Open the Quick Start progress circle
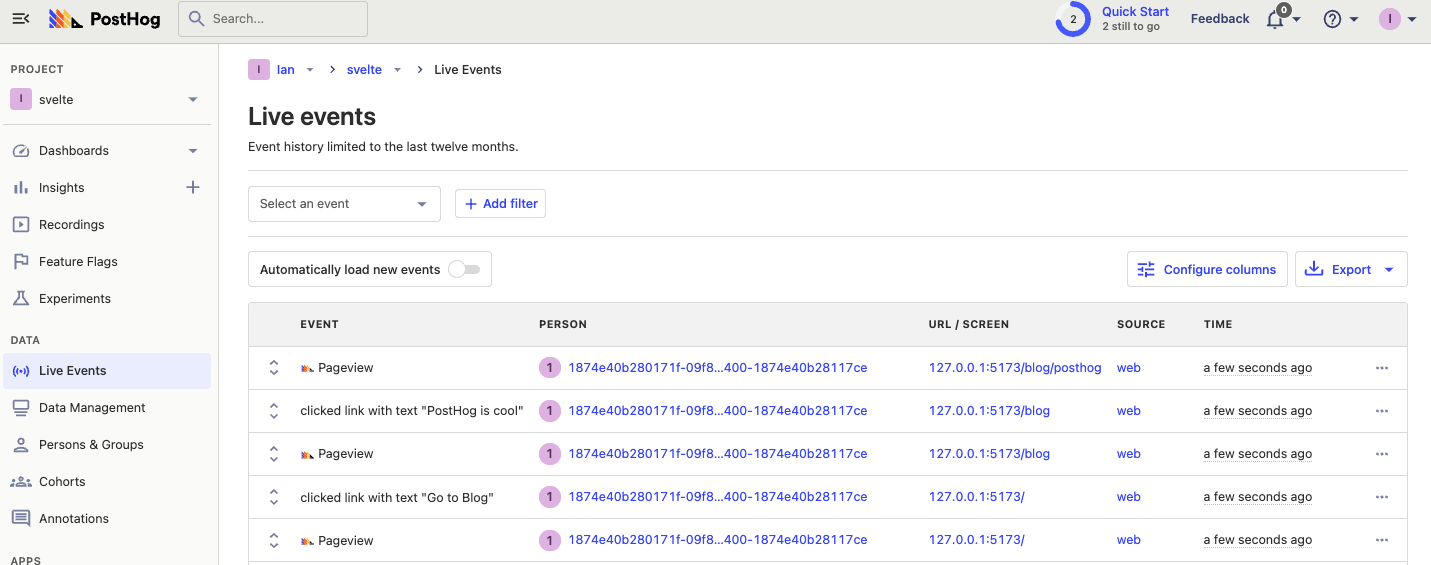This screenshot has height=565, width=1431. 1073,19
